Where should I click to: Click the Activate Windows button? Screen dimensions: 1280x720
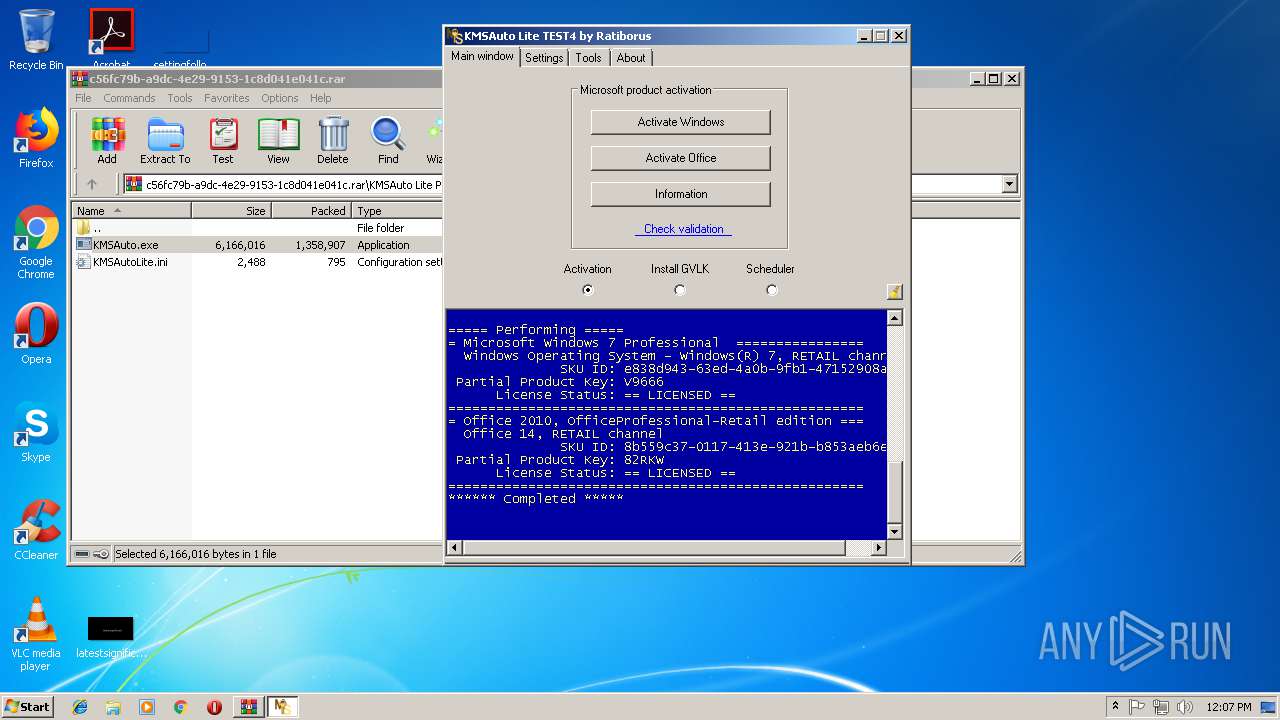[681, 122]
